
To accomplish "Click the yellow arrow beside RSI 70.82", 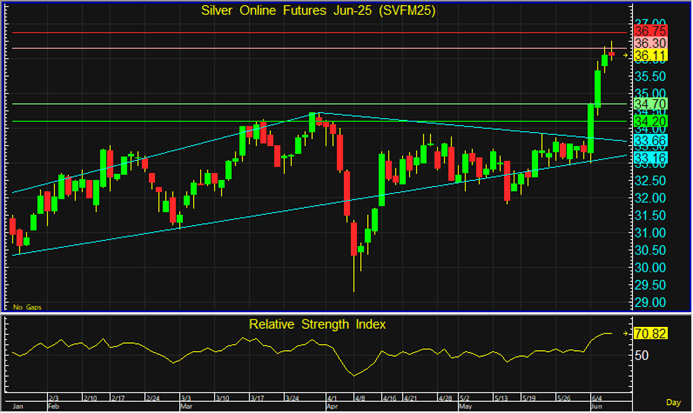I will pyautogui.click(x=627, y=333).
